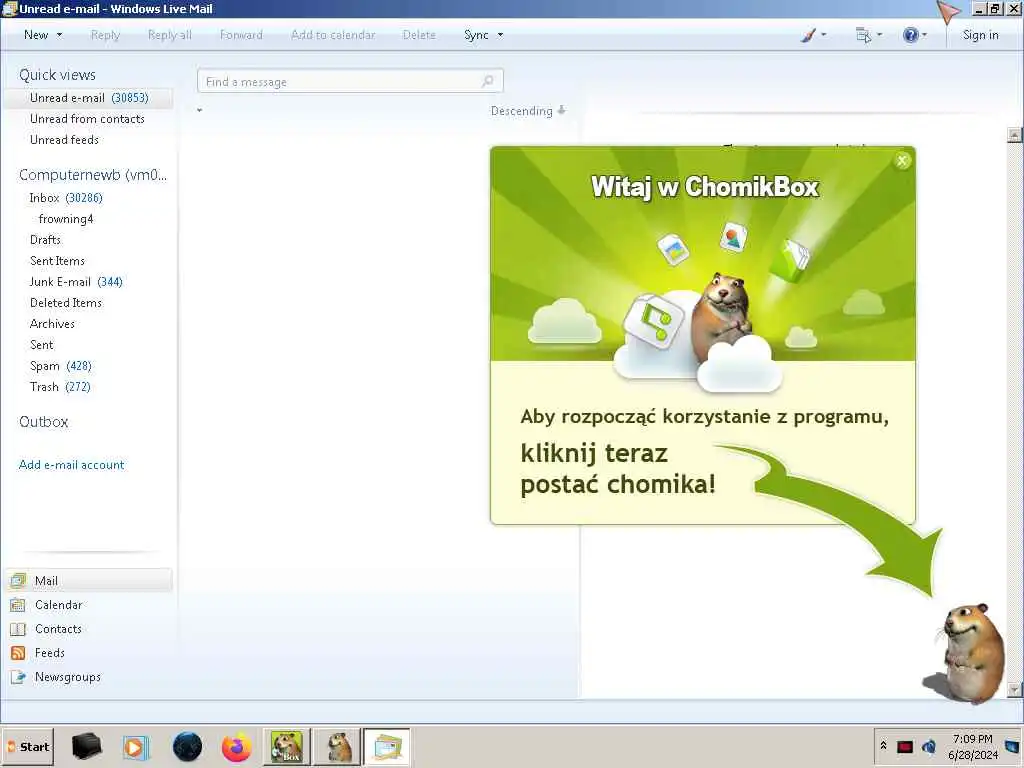Open the Archives folder

coord(52,323)
